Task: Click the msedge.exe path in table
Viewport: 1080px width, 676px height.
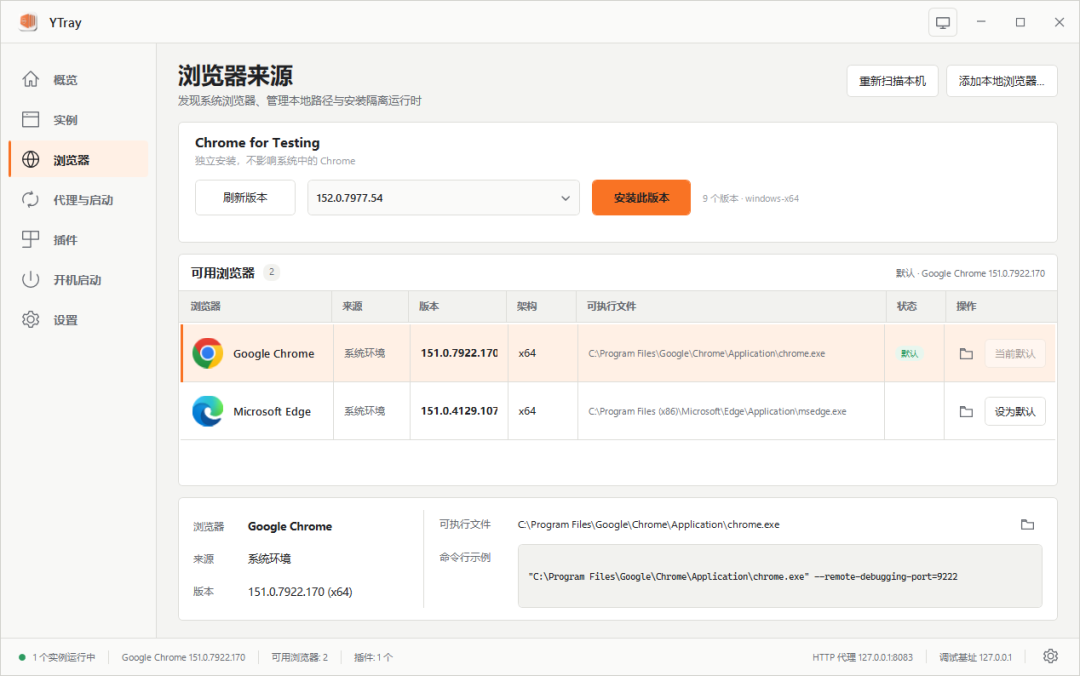Action: 717,411
